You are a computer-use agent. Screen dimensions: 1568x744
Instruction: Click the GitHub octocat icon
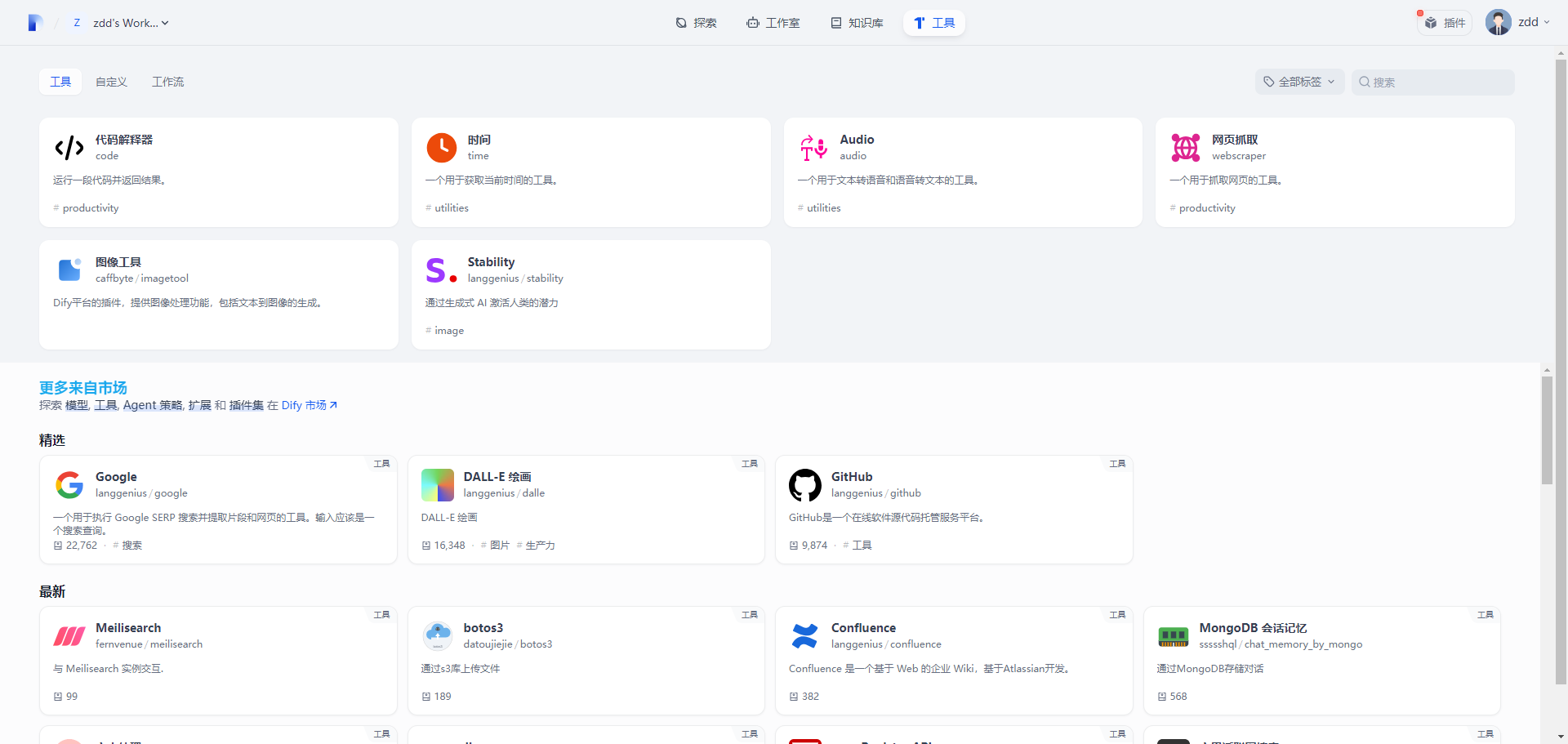(805, 485)
